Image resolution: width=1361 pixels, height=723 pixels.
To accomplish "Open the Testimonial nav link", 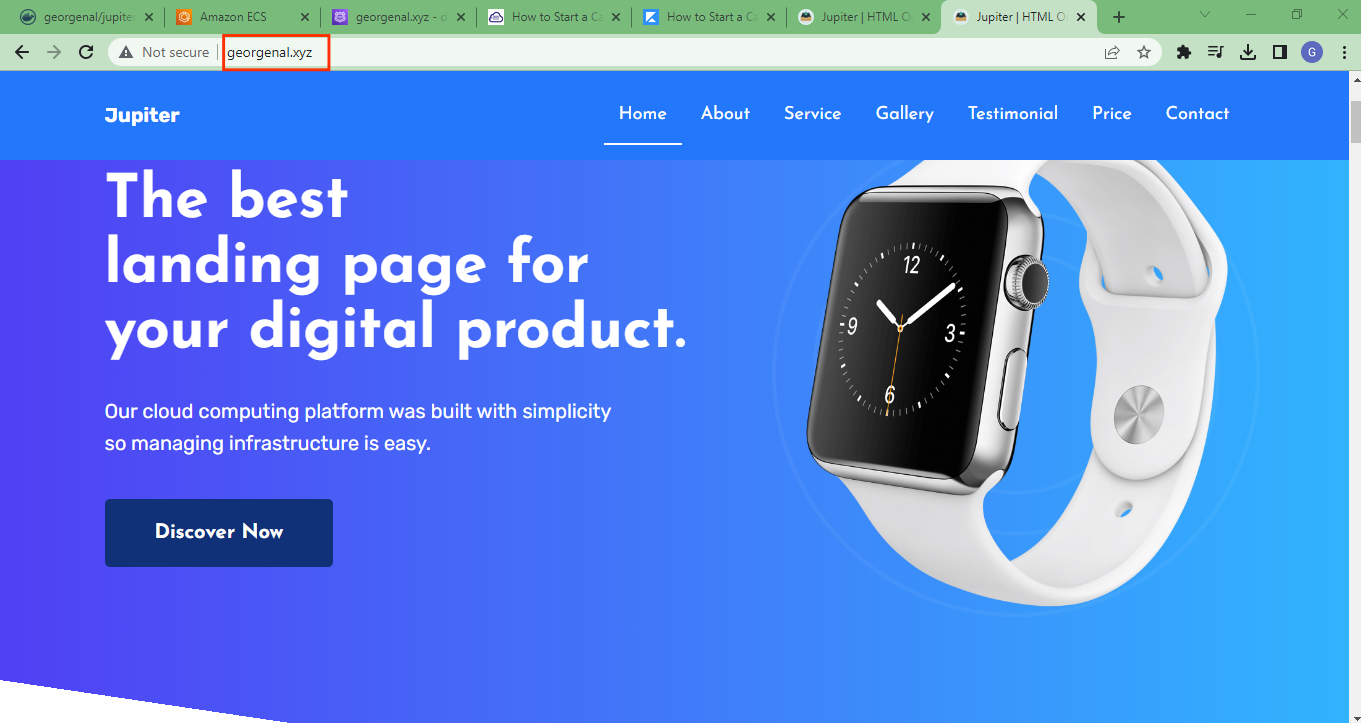I will click(x=1013, y=114).
